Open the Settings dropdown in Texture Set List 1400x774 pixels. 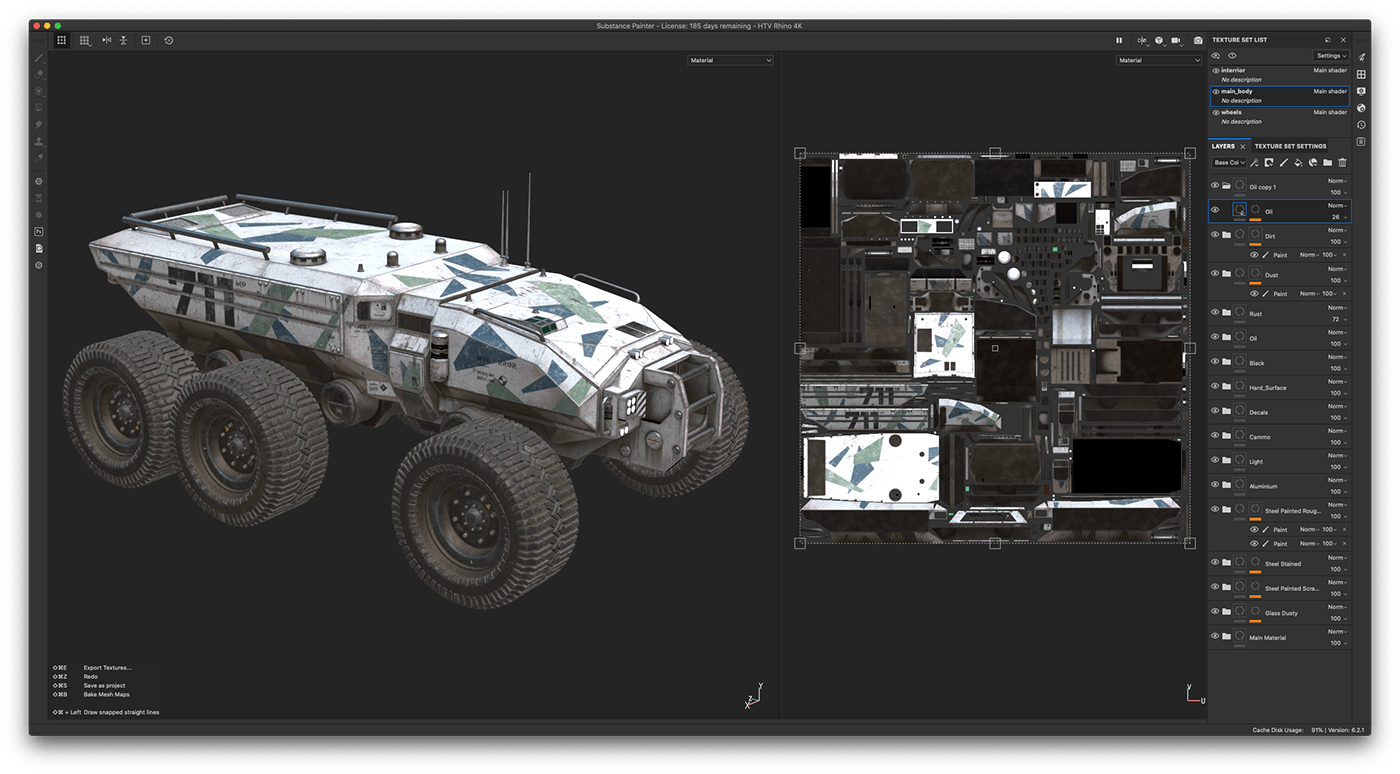(x=1330, y=56)
